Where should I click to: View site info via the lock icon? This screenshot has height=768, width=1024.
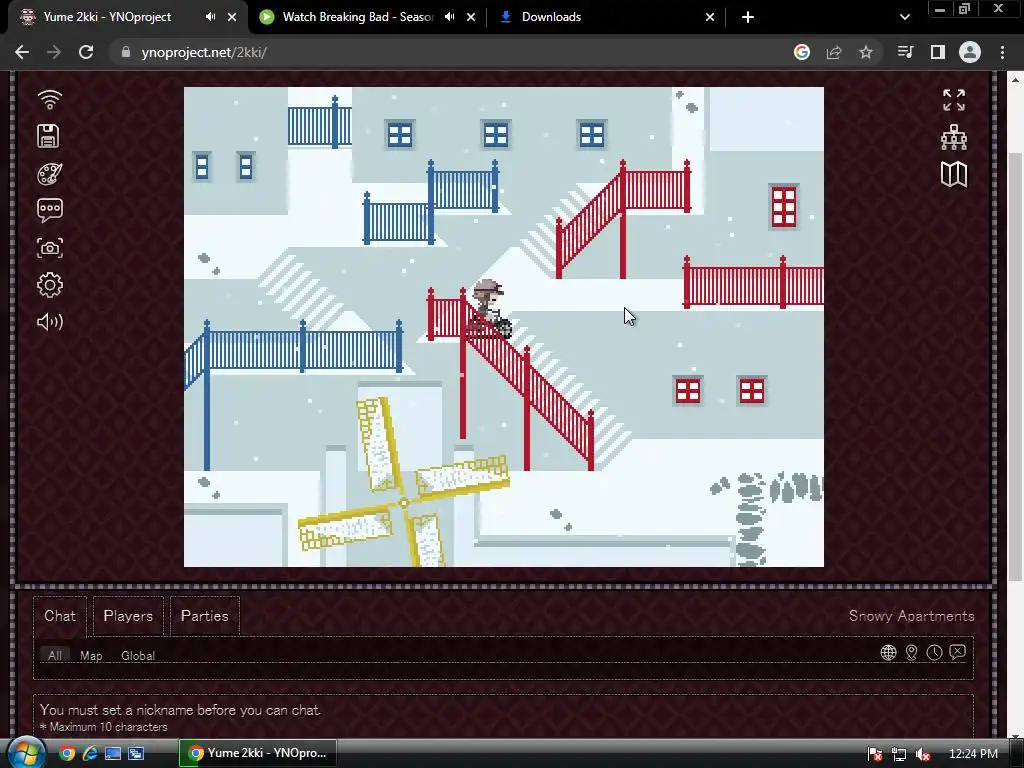click(126, 52)
